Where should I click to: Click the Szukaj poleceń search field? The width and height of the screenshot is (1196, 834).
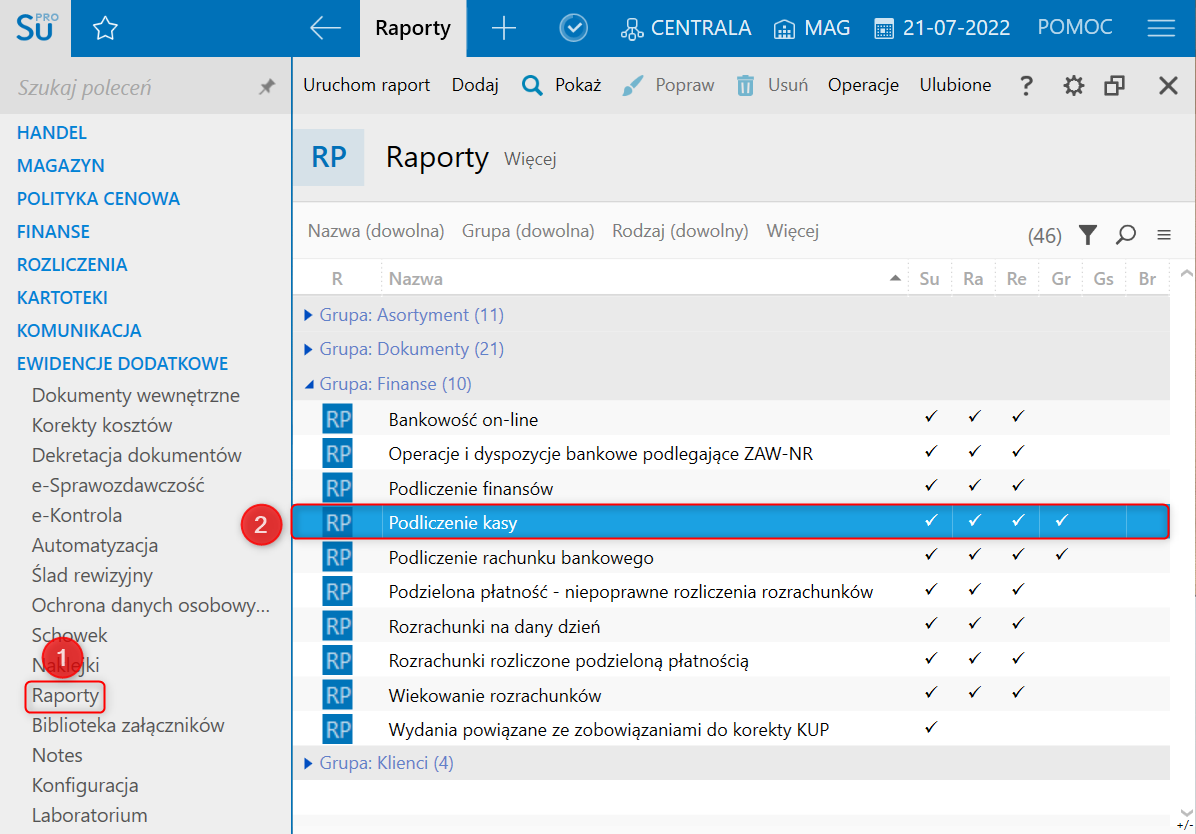pos(130,88)
